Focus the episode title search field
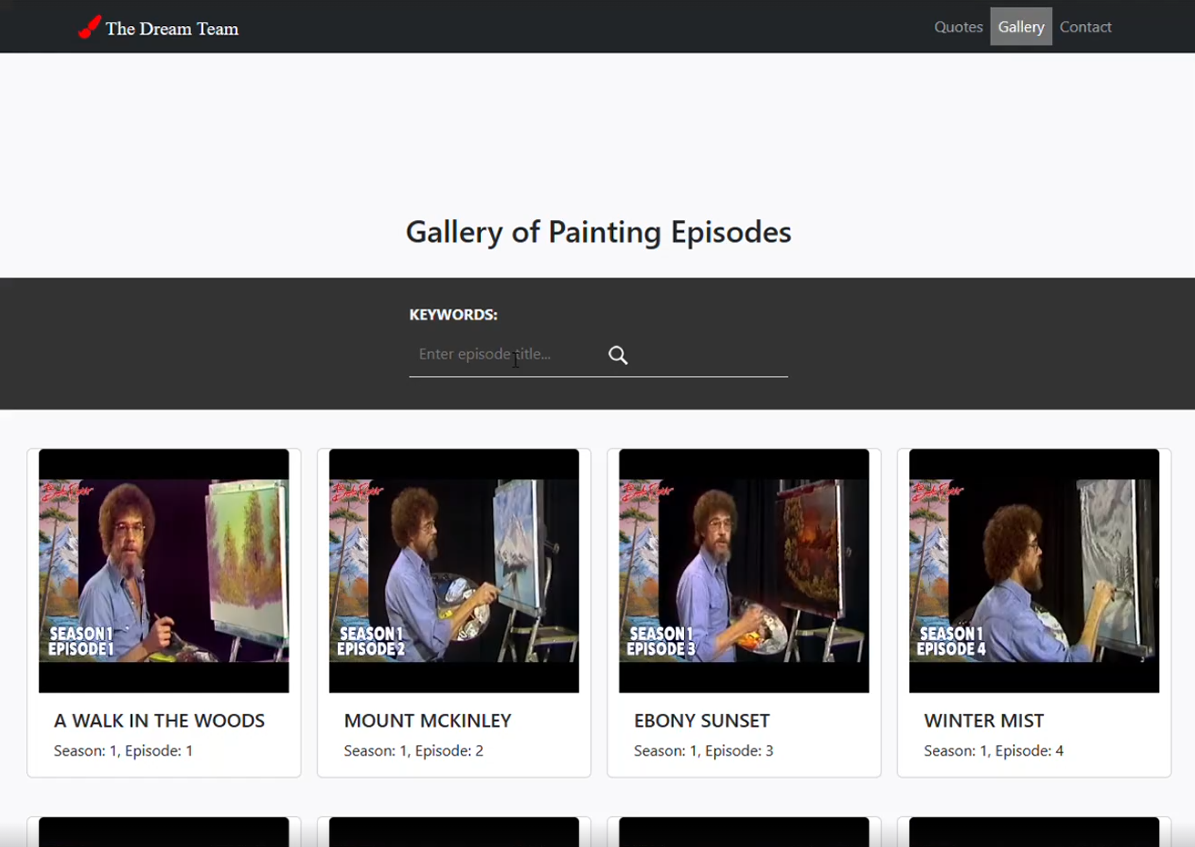This screenshot has width=1195, height=847. click(x=507, y=355)
